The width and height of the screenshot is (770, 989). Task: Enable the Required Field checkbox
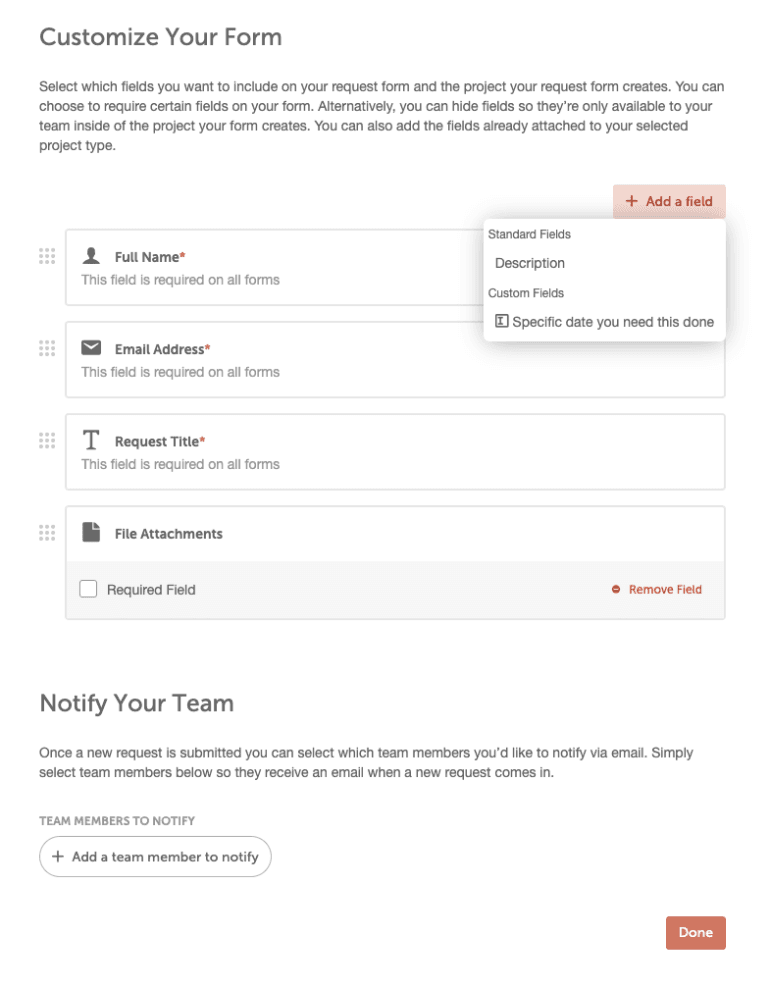[88, 589]
